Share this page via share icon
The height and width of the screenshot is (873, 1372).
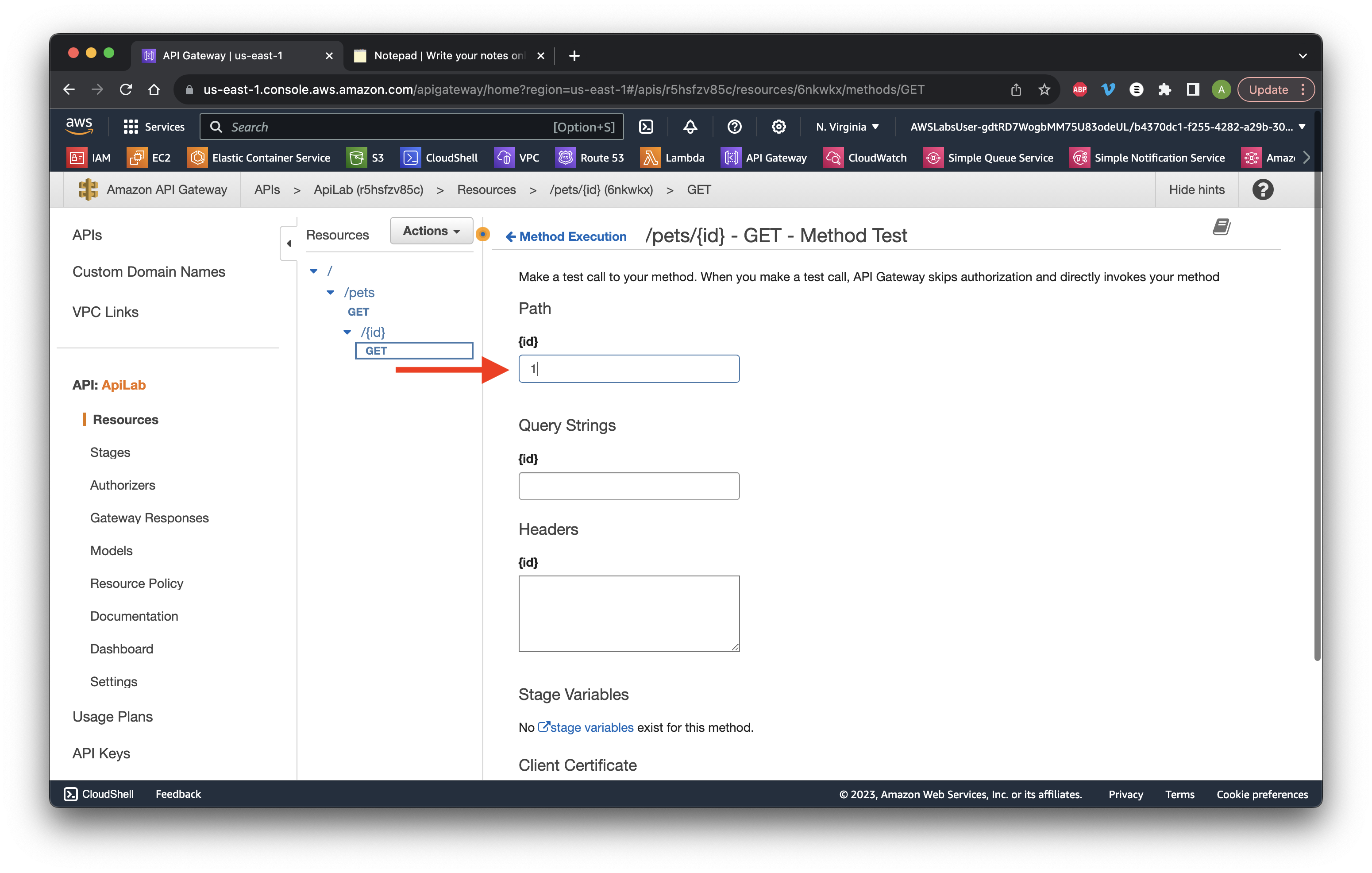point(1016,89)
